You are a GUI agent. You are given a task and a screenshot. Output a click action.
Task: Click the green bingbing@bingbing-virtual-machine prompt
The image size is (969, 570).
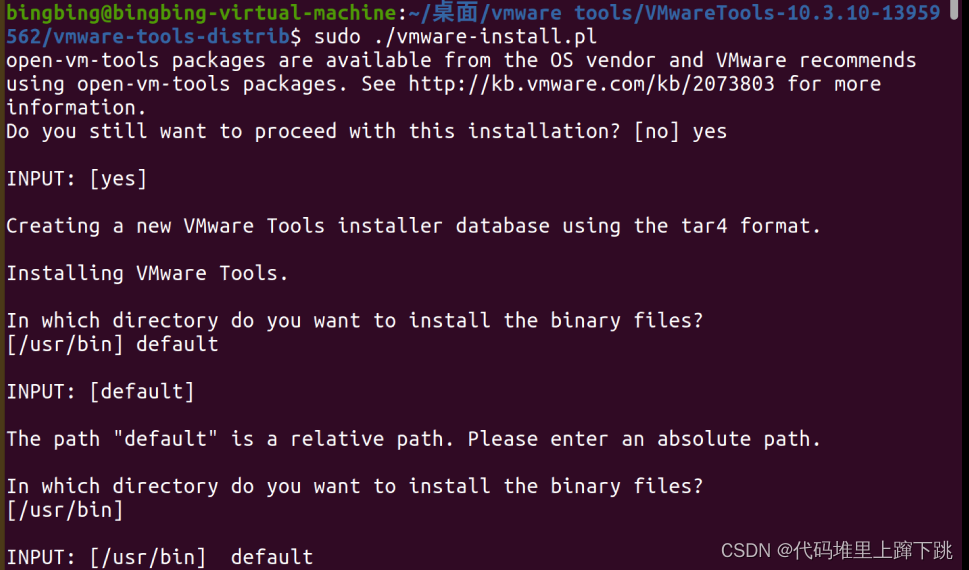[x=201, y=12]
